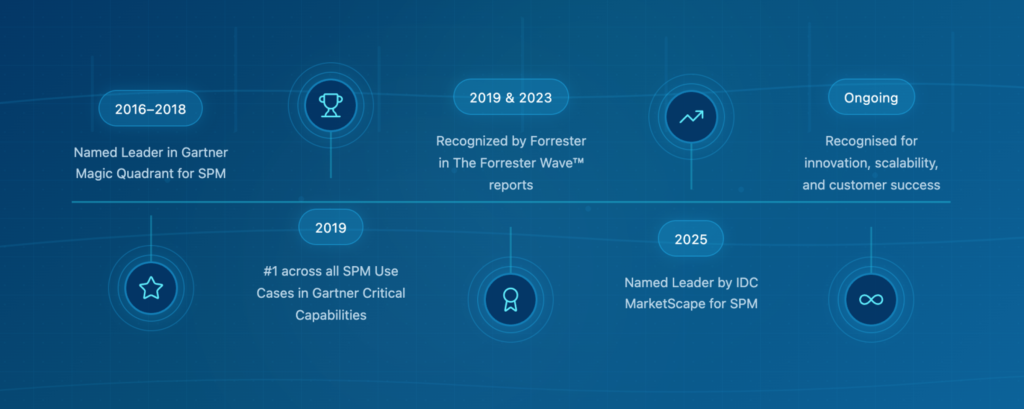Click the upward trending arrow icon
This screenshot has height=409, width=1024.
(691, 116)
